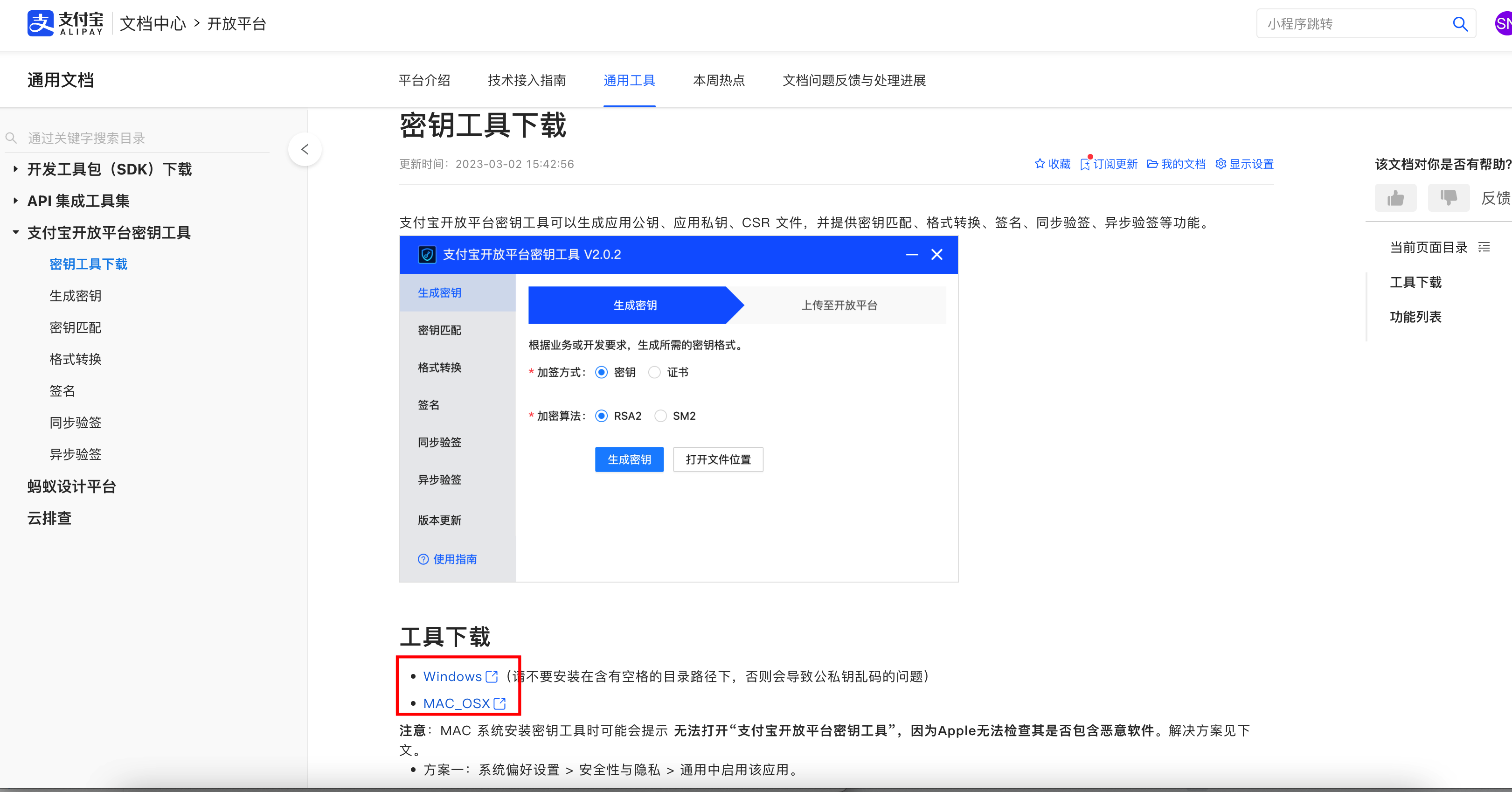
Task: Click the thumbs down feedback icon
Action: click(1448, 198)
